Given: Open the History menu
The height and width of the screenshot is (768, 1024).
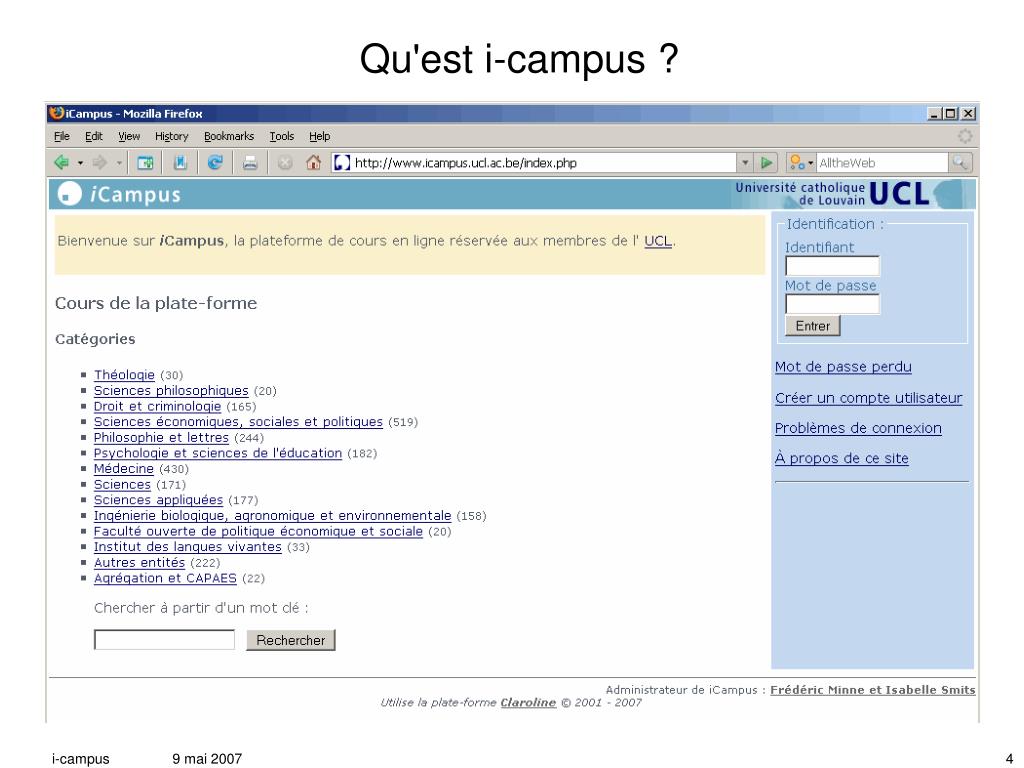Looking at the screenshot, I should (171, 136).
